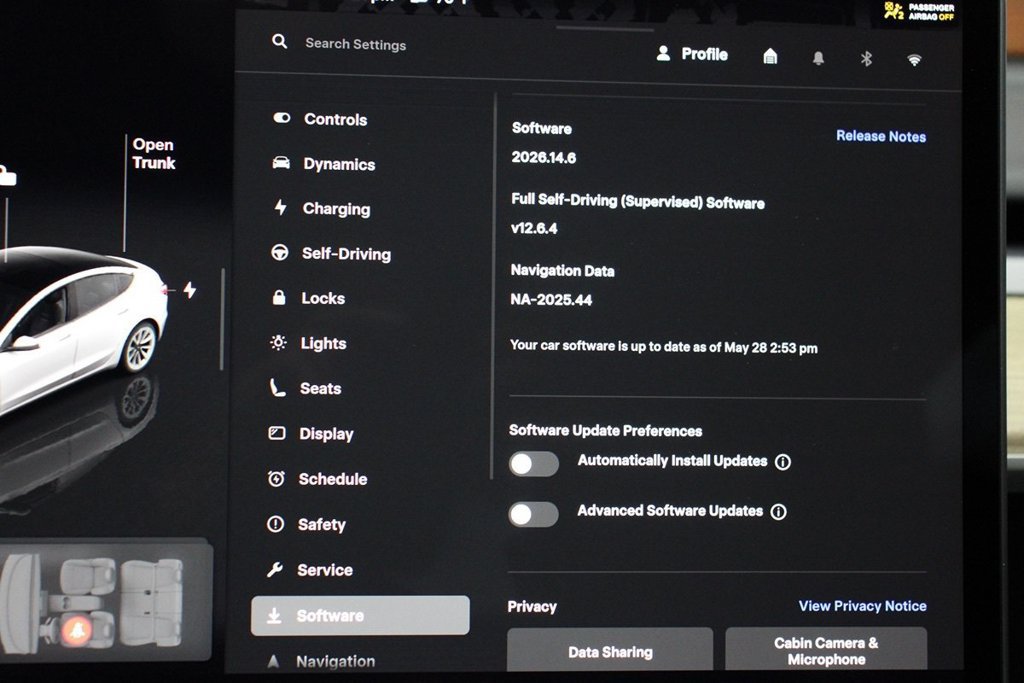
Task: Select the Controls menu item
Action: (x=320, y=119)
